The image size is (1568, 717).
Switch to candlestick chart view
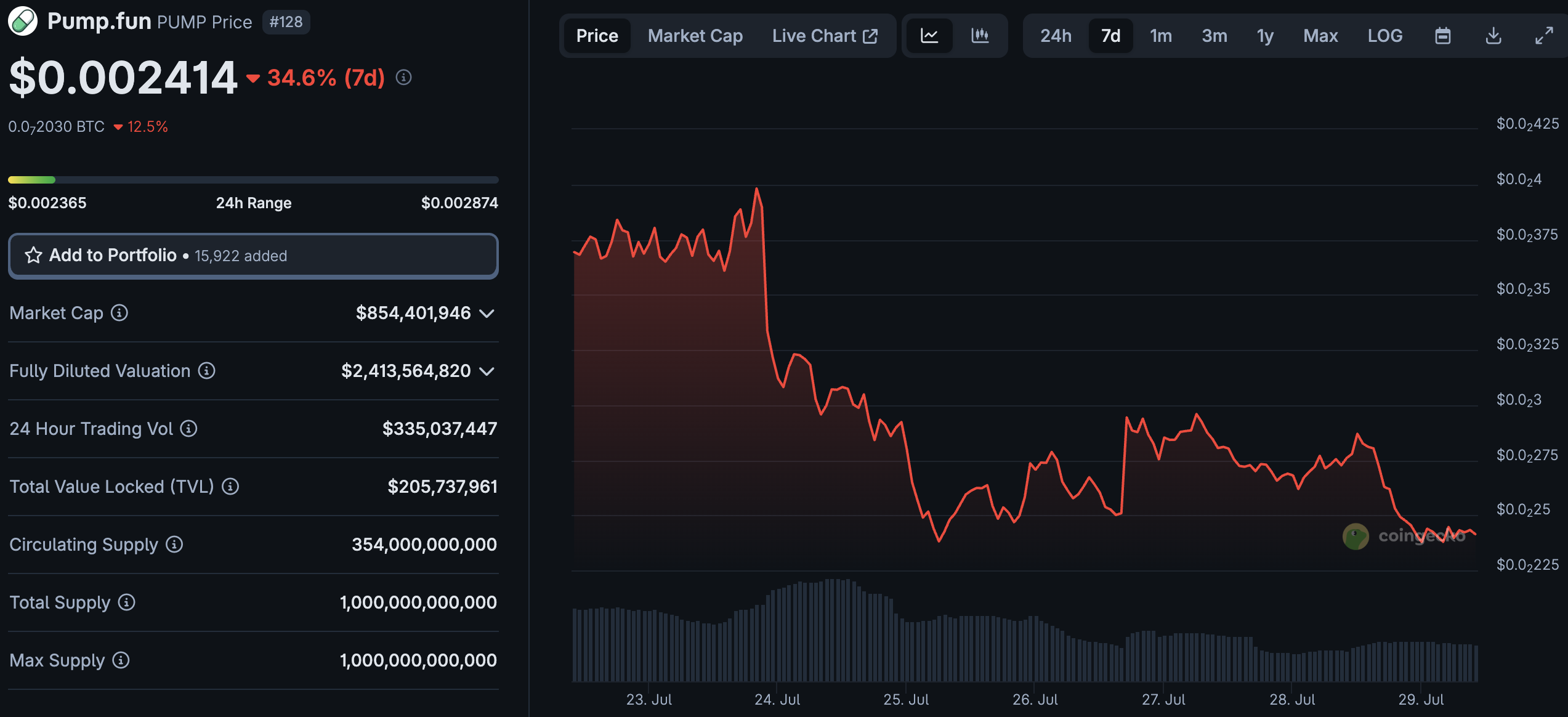[x=979, y=36]
